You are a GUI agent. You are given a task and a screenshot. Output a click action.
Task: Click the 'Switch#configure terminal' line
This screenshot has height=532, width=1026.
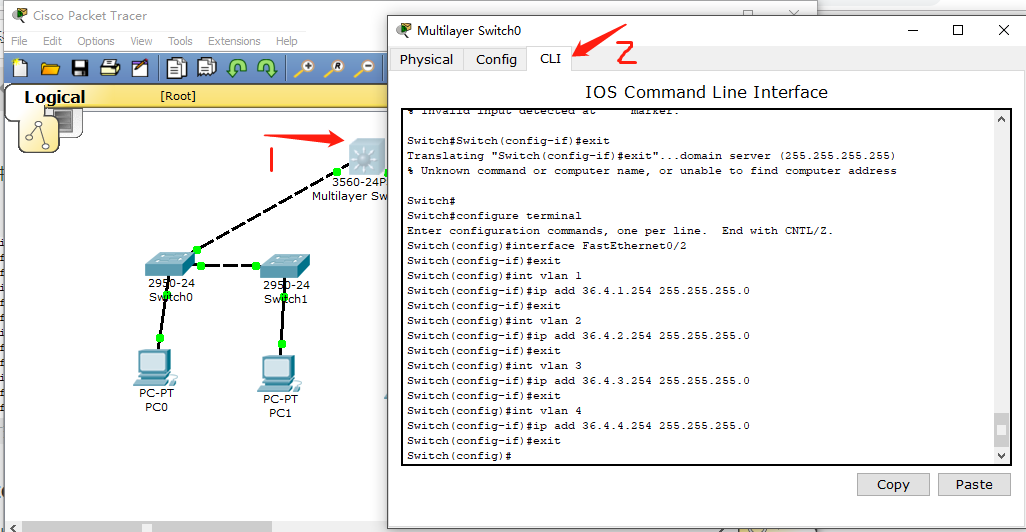point(494,215)
